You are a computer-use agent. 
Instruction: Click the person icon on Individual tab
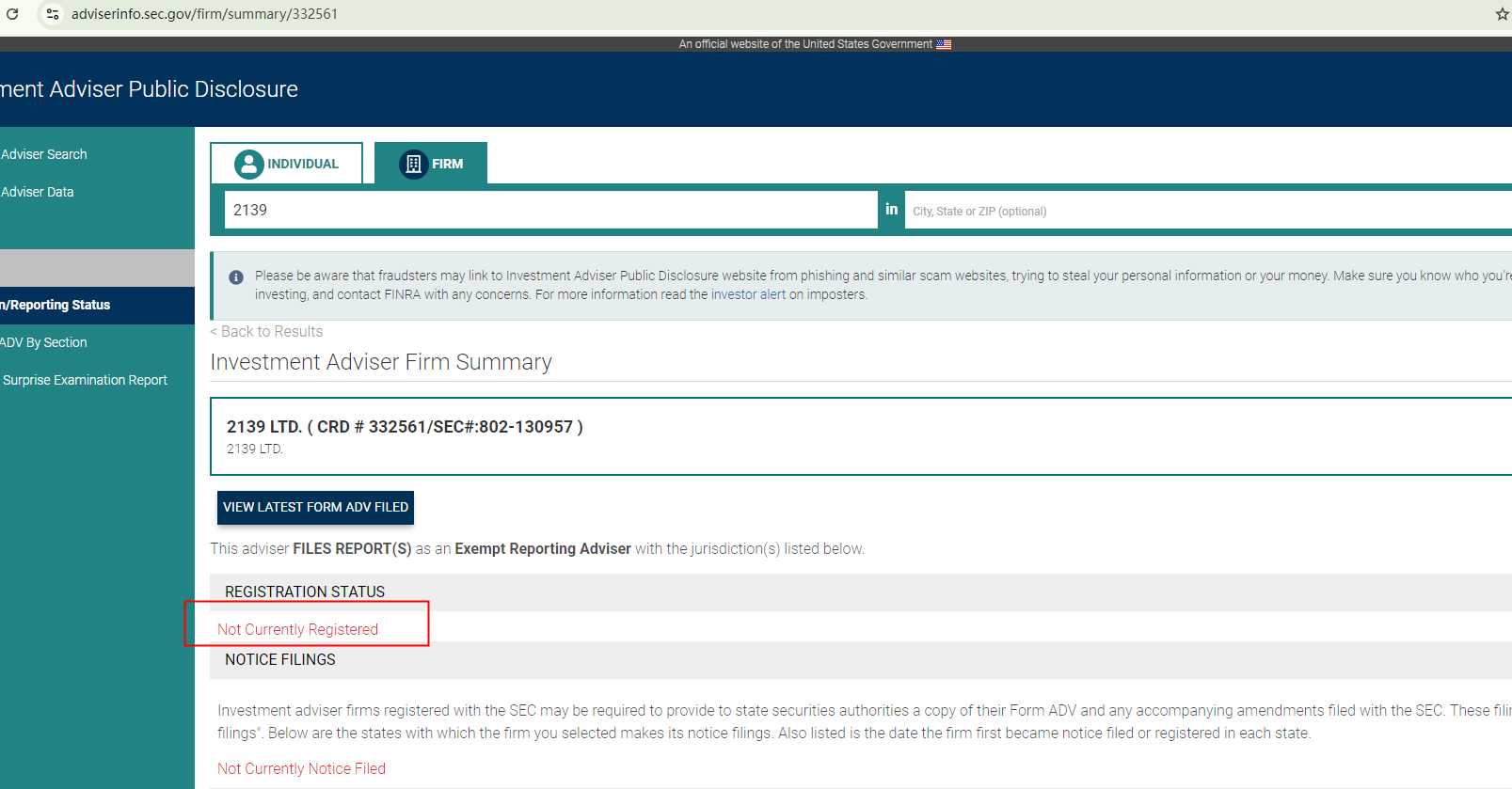click(x=248, y=164)
